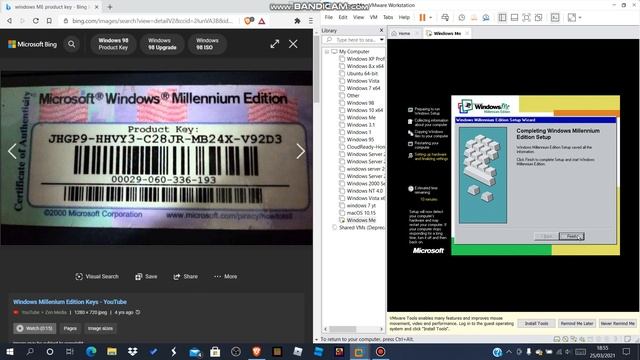Click the Unity mode toolbar icon

539,18
